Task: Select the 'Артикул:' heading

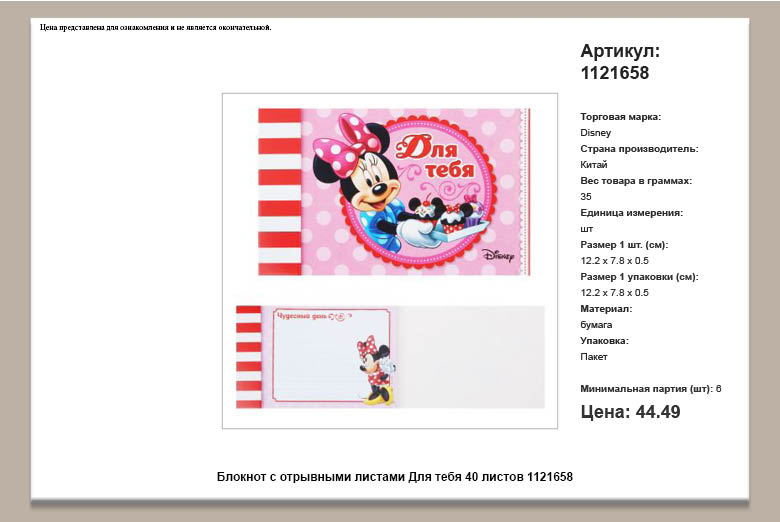Action: 620,51
